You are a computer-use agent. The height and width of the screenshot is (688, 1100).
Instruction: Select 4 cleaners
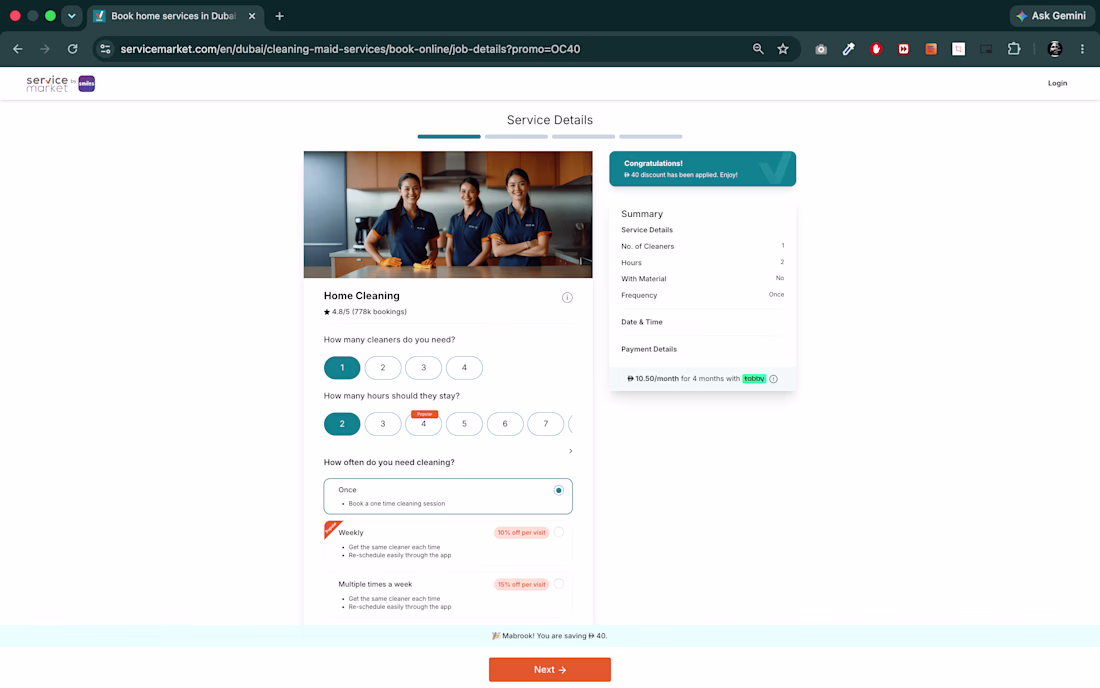tap(464, 367)
